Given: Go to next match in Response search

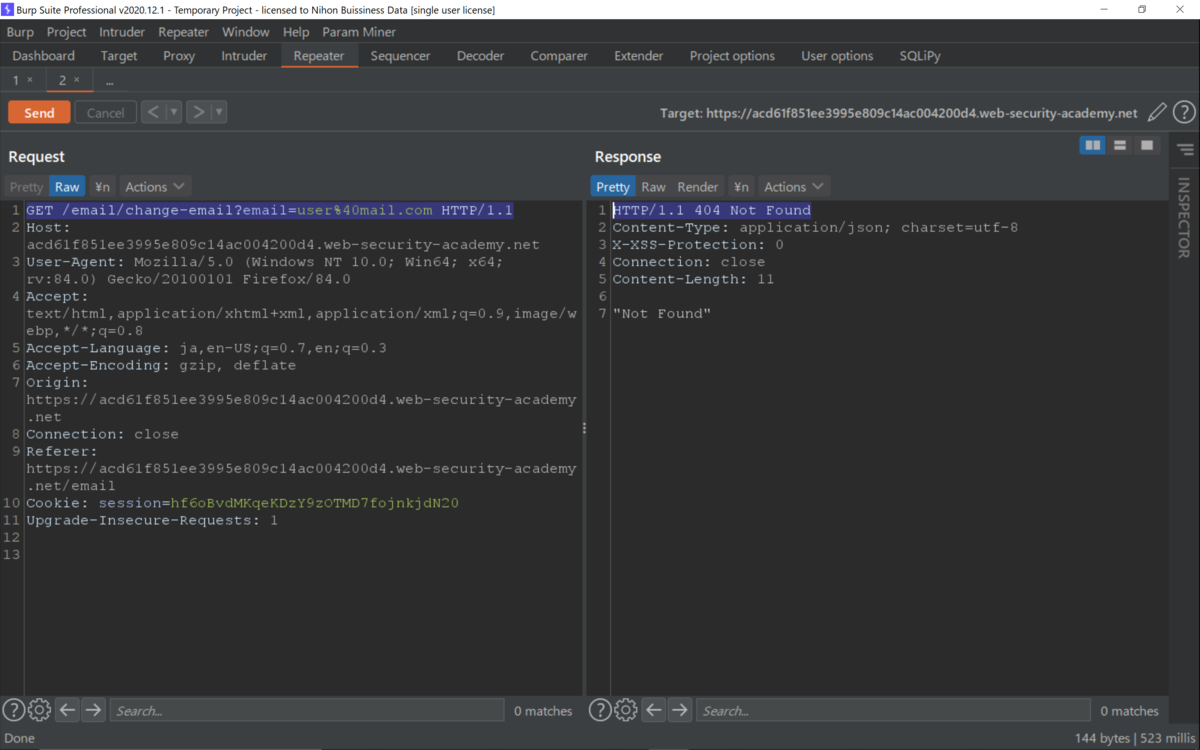Looking at the screenshot, I should 680,710.
